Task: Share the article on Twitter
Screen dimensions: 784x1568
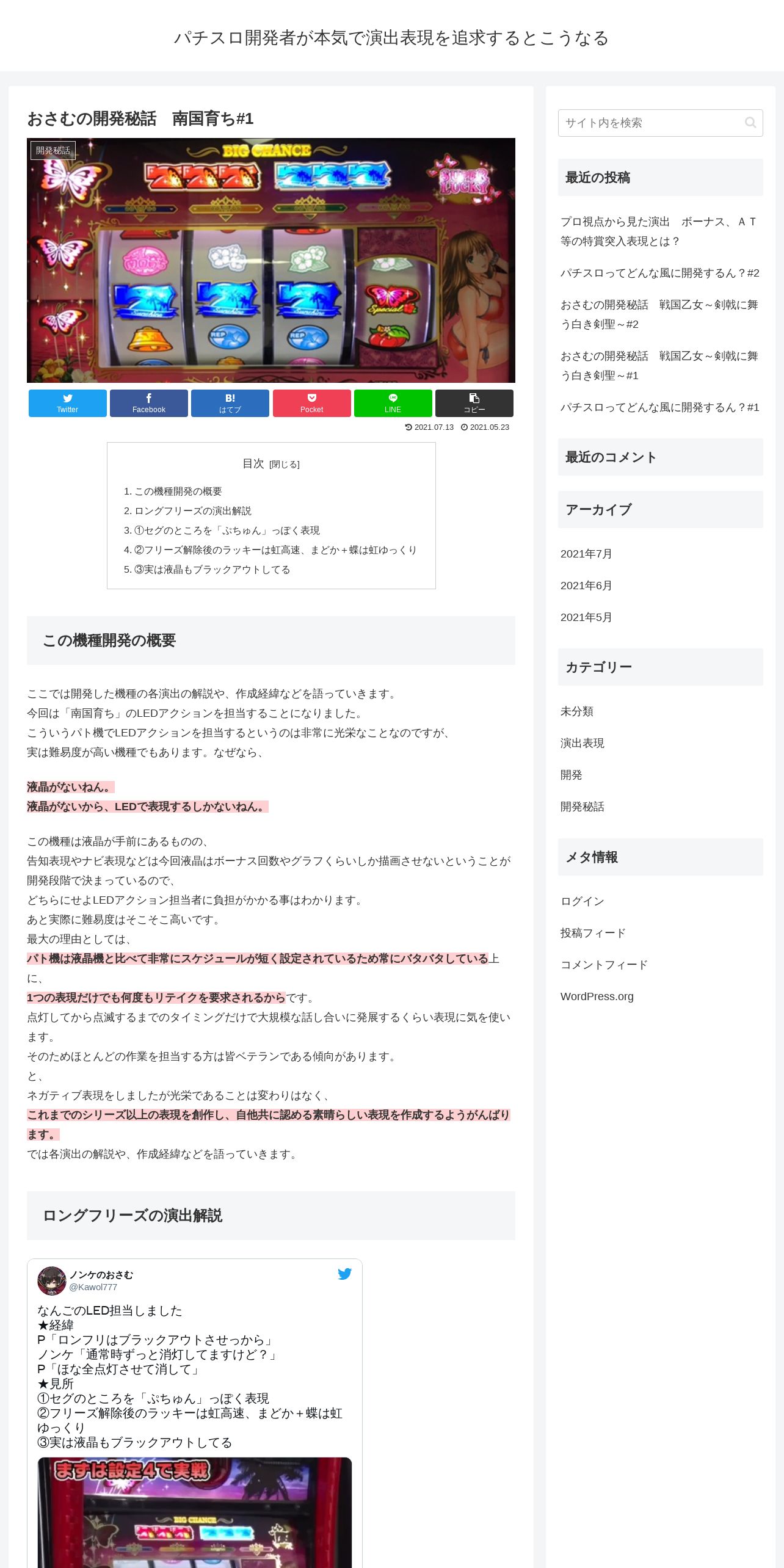Action: coord(68,403)
